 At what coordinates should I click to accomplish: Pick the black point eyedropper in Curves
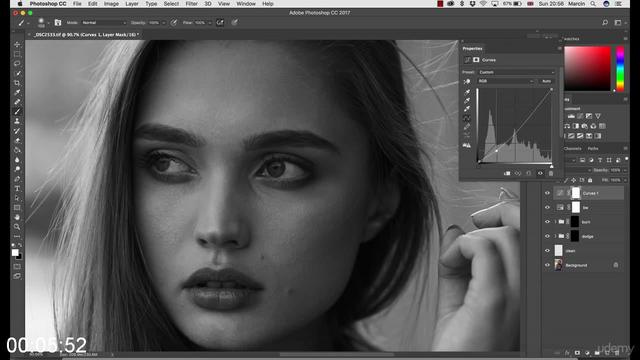pos(467,92)
